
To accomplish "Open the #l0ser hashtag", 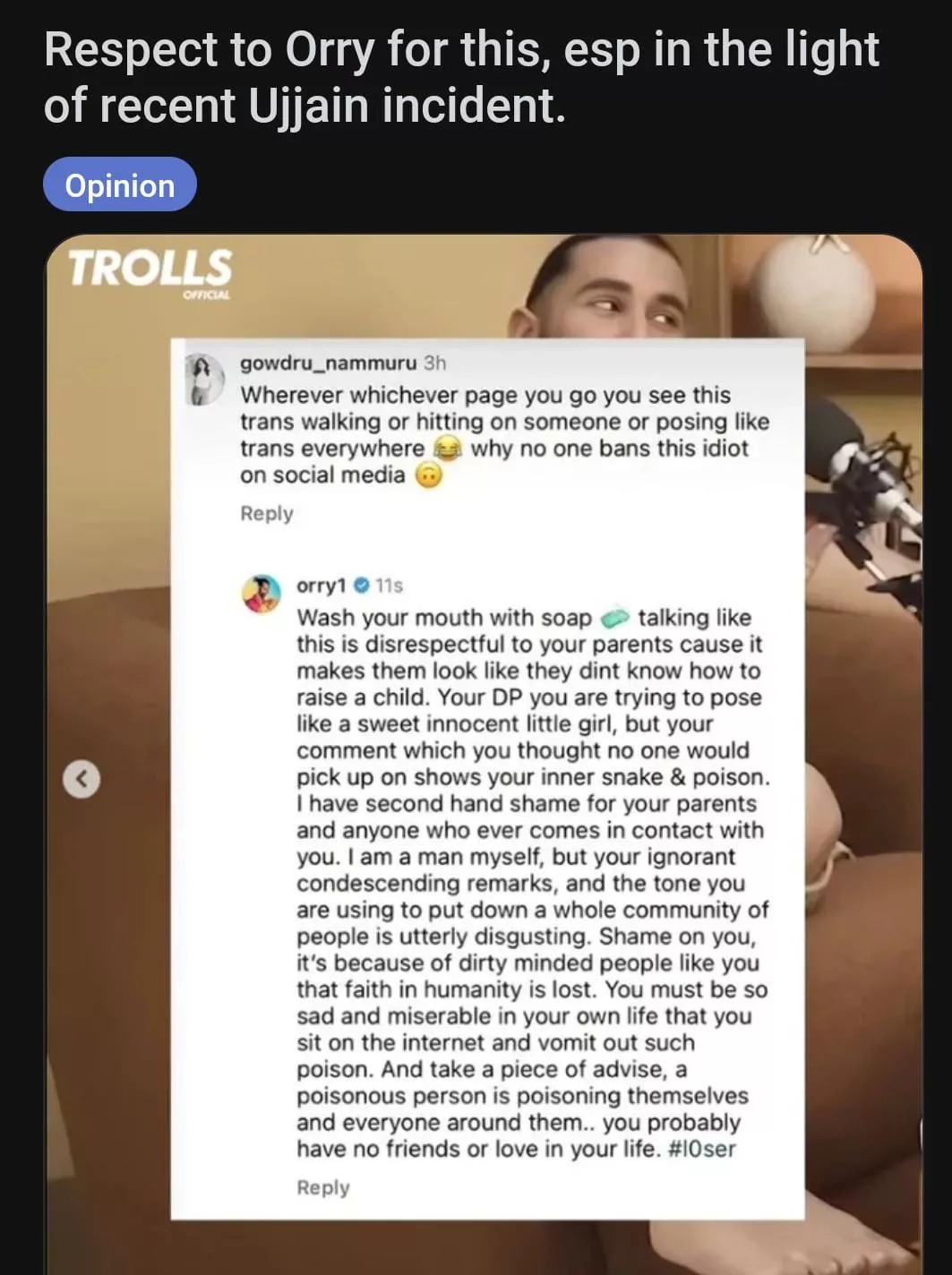I will [x=702, y=1149].
